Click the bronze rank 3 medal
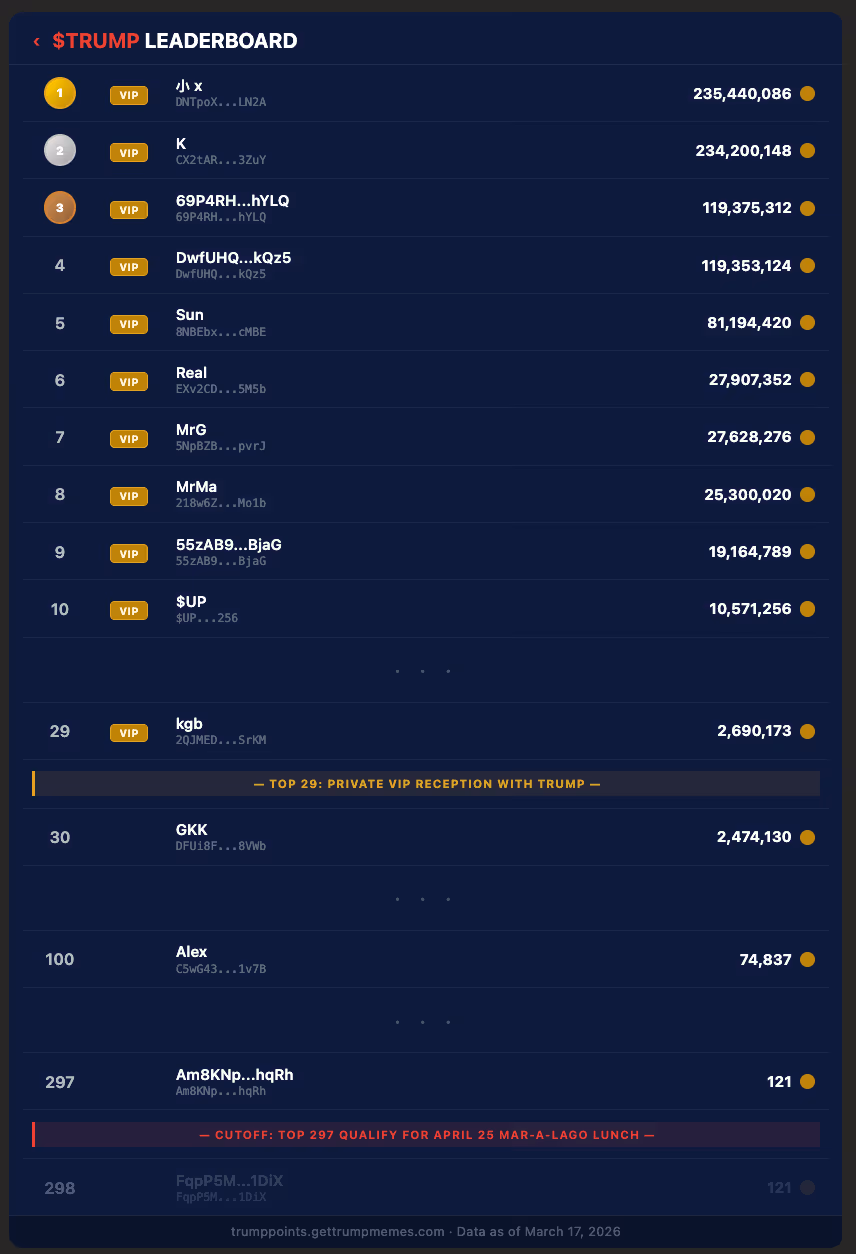Screen dimensions: 856x1254 pos(60,208)
